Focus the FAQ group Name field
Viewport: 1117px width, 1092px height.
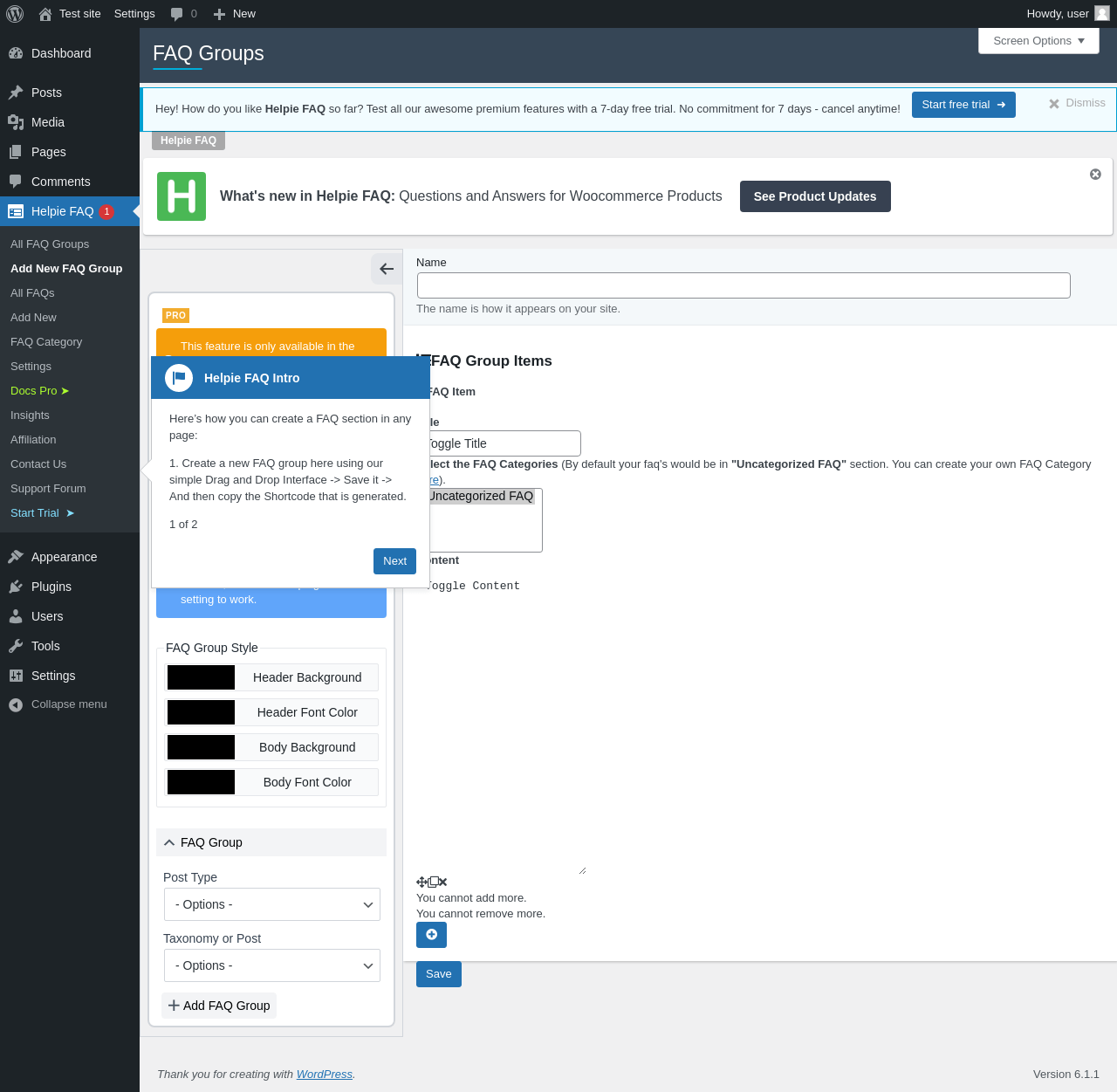(744, 285)
